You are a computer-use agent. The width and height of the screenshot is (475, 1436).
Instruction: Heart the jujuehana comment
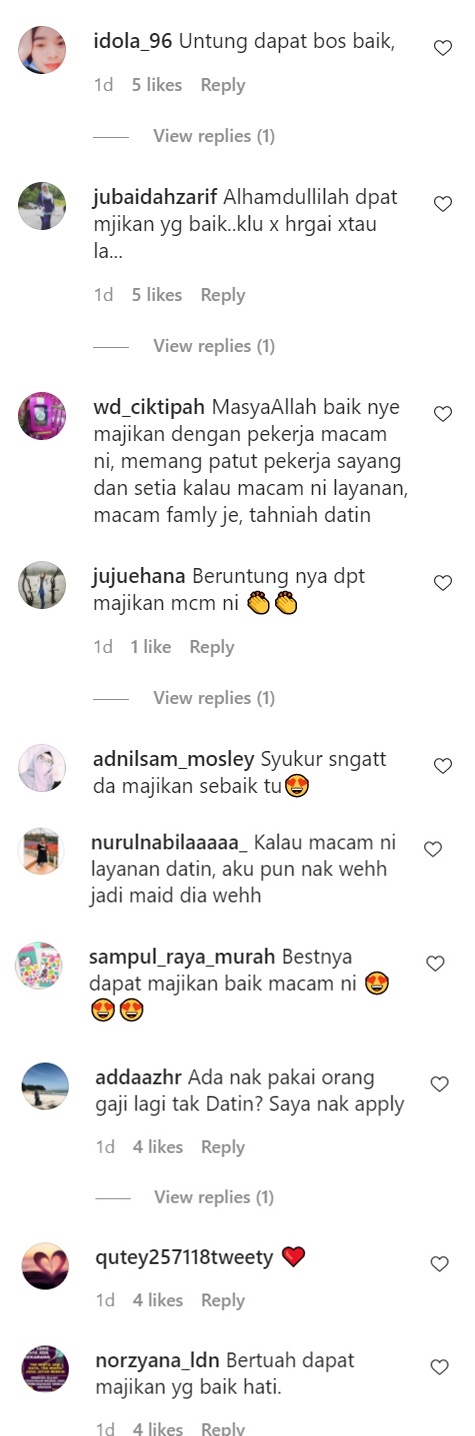pyautogui.click(x=443, y=583)
